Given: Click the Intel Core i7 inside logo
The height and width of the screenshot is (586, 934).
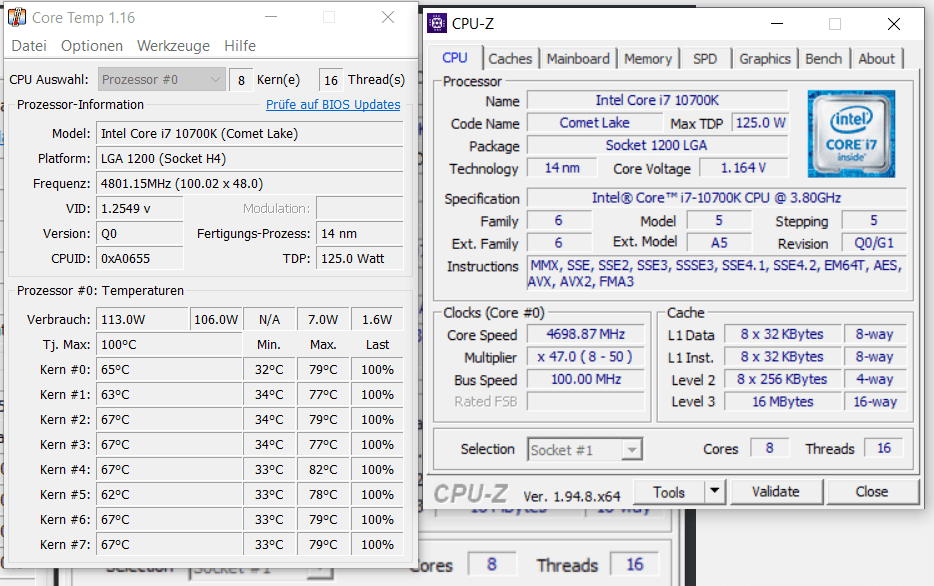Looking at the screenshot, I should pyautogui.click(x=851, y=134).
